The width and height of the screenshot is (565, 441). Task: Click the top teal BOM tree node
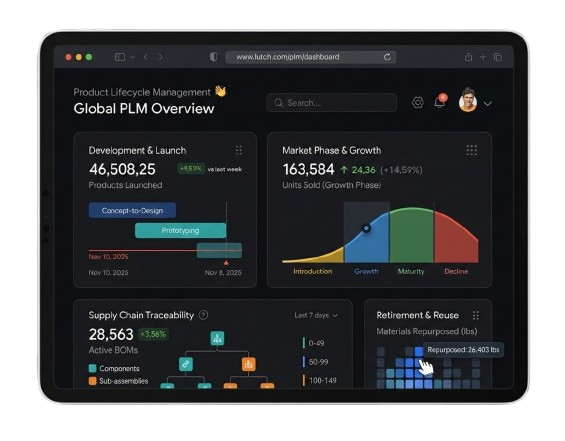pyautogui.click(x=217, y=338)
